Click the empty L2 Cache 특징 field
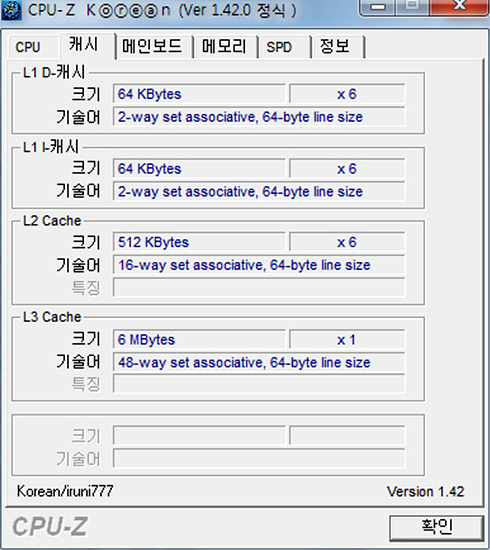Image resolution: width=490 pixels, height=550 pixels. 259,287
